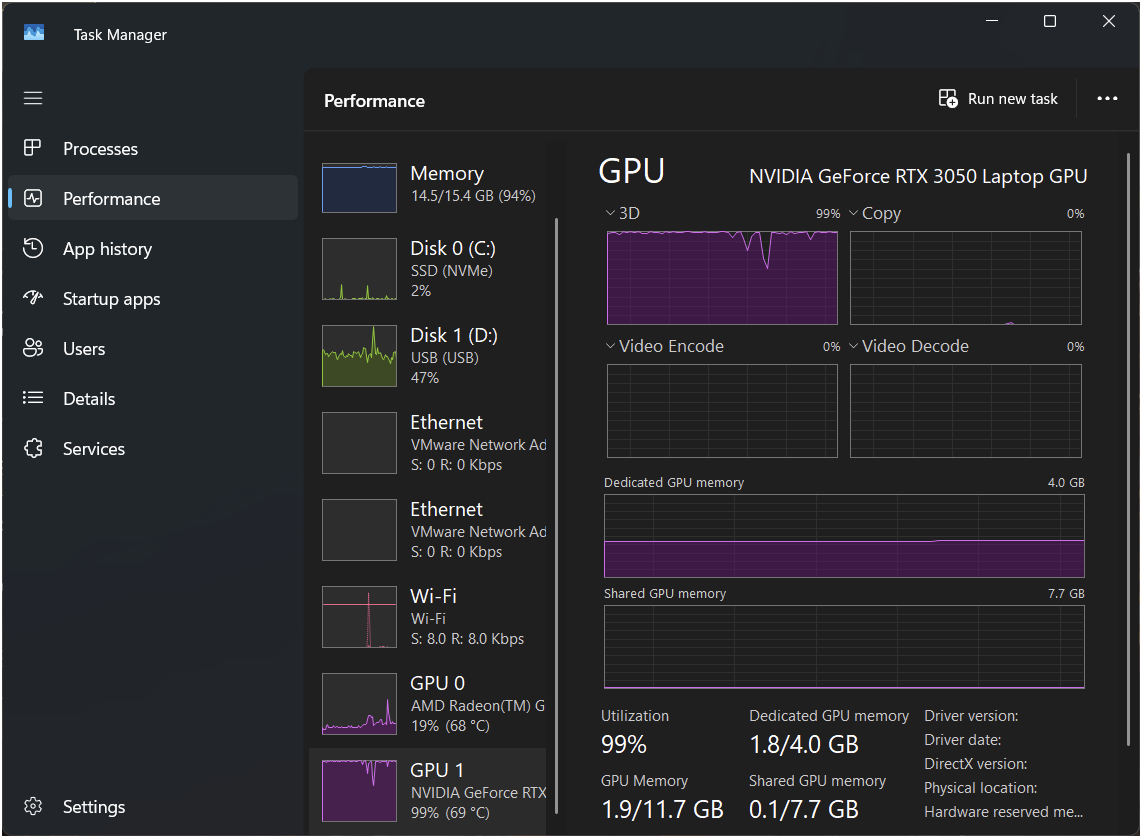
Task: Select the GPU 1 NVIDIA thumbnail
Action: click(359, 790)
